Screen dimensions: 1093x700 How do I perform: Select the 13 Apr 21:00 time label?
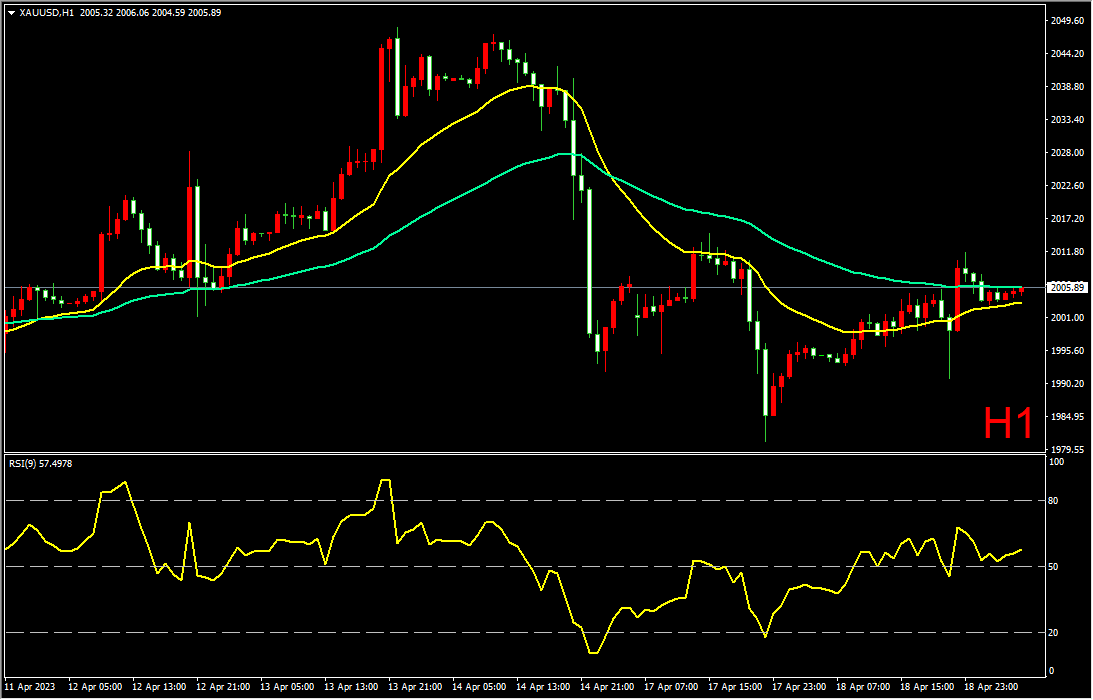tap(414, 687)
